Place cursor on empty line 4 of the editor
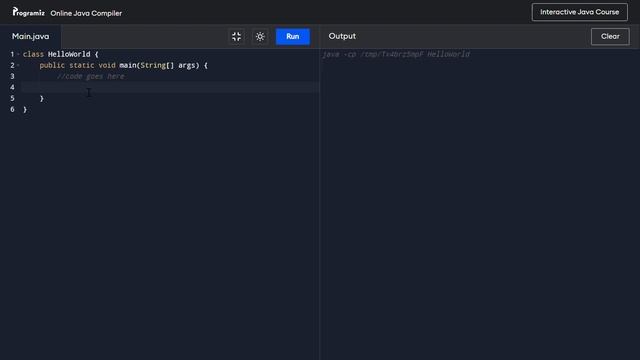The width and height of the screenshot is (640, 360). 170,87
